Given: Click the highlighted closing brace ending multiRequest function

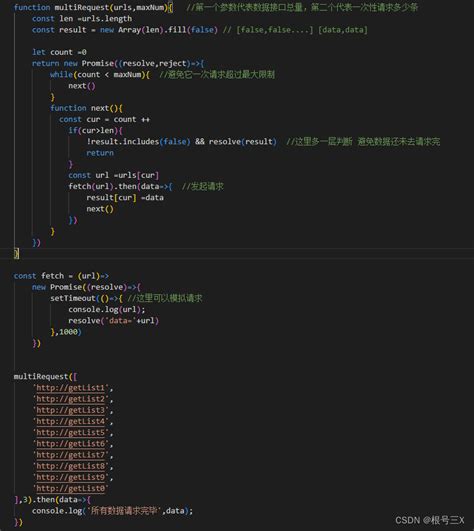Looking at the screenshot, I should pos(16,253).
